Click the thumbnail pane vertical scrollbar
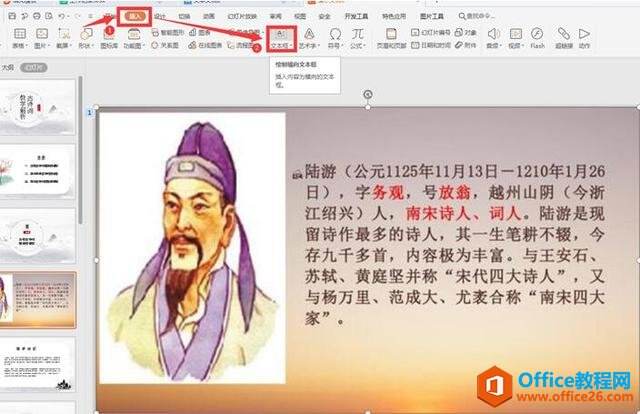The width and height of the screenshot is (640, 414). [x=81, y=150]
